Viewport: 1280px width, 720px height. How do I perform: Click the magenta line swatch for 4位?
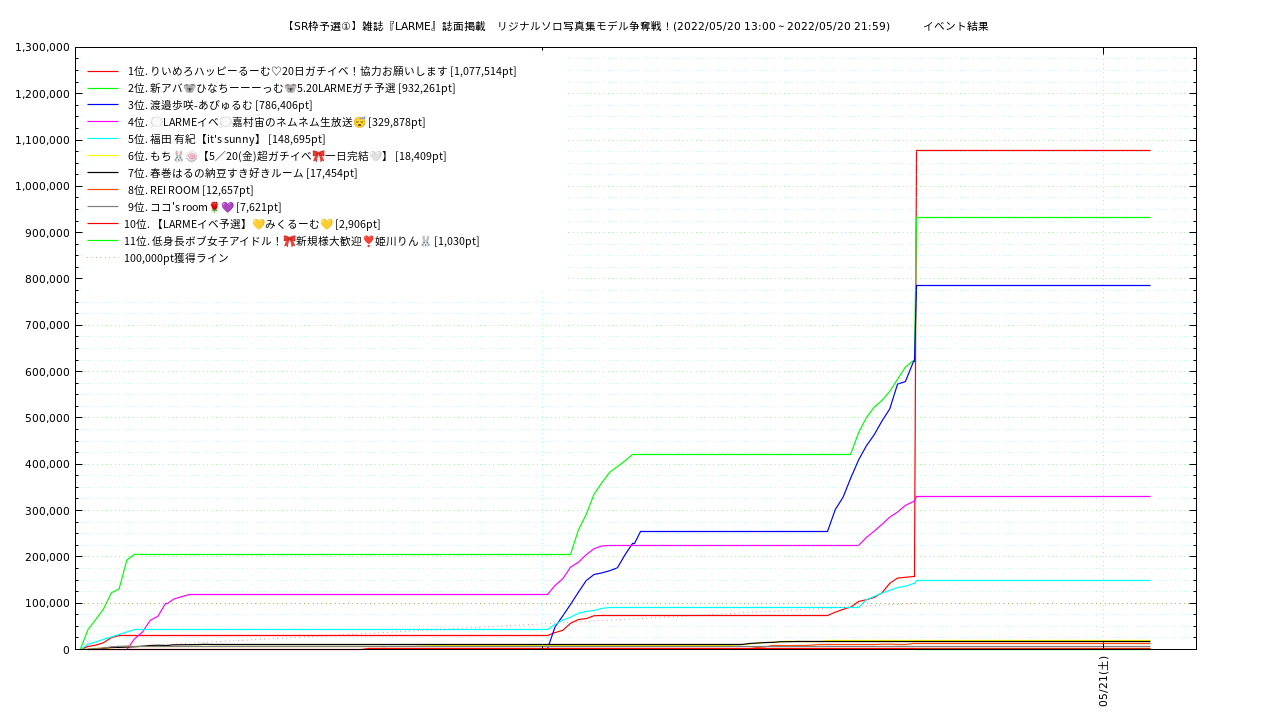[103, 122]
